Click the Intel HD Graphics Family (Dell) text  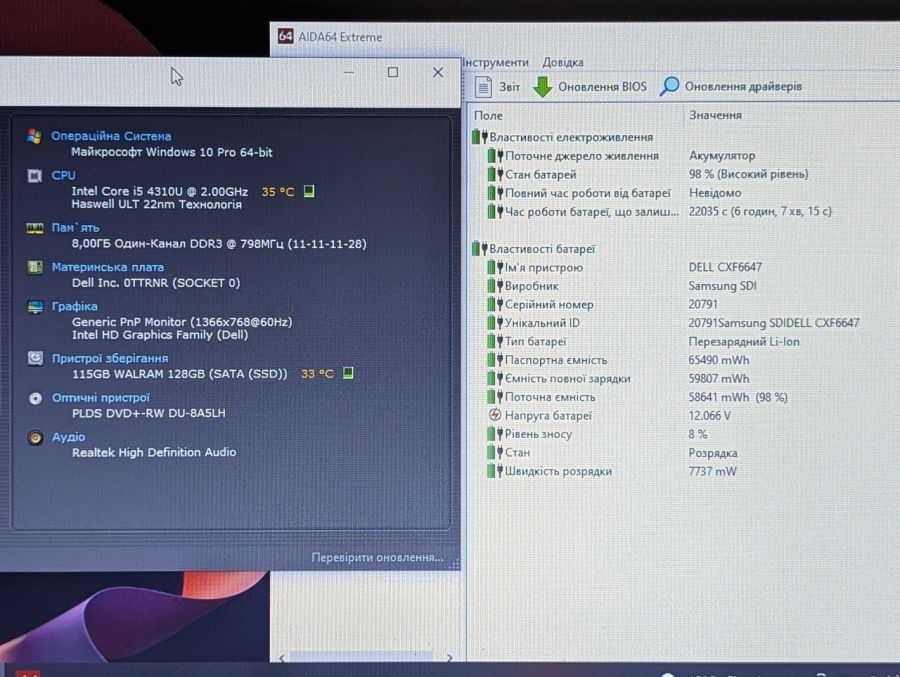pyautogui.click(x=160, y=335)
